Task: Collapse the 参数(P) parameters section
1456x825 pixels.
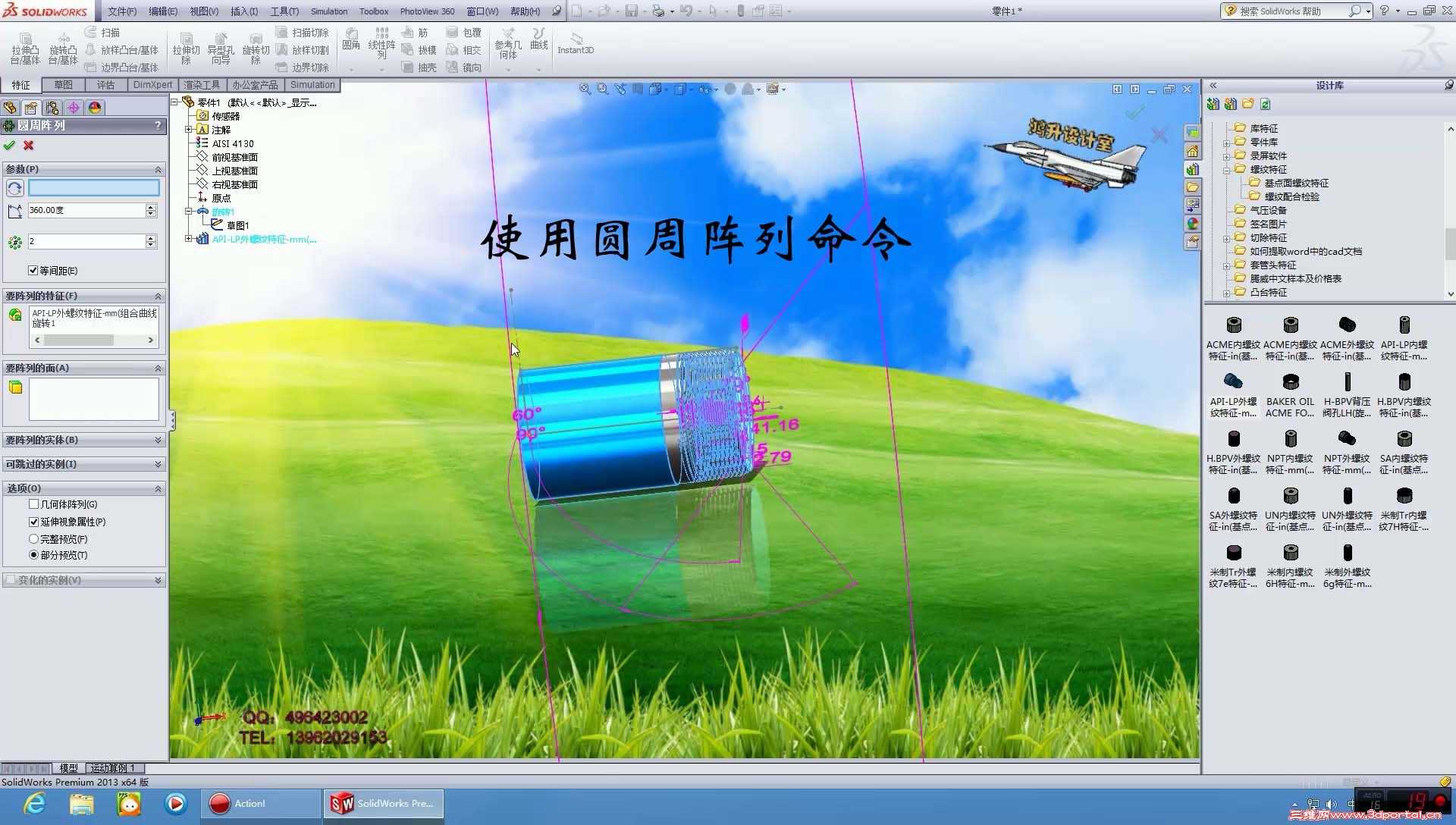Action: (158, 169)
